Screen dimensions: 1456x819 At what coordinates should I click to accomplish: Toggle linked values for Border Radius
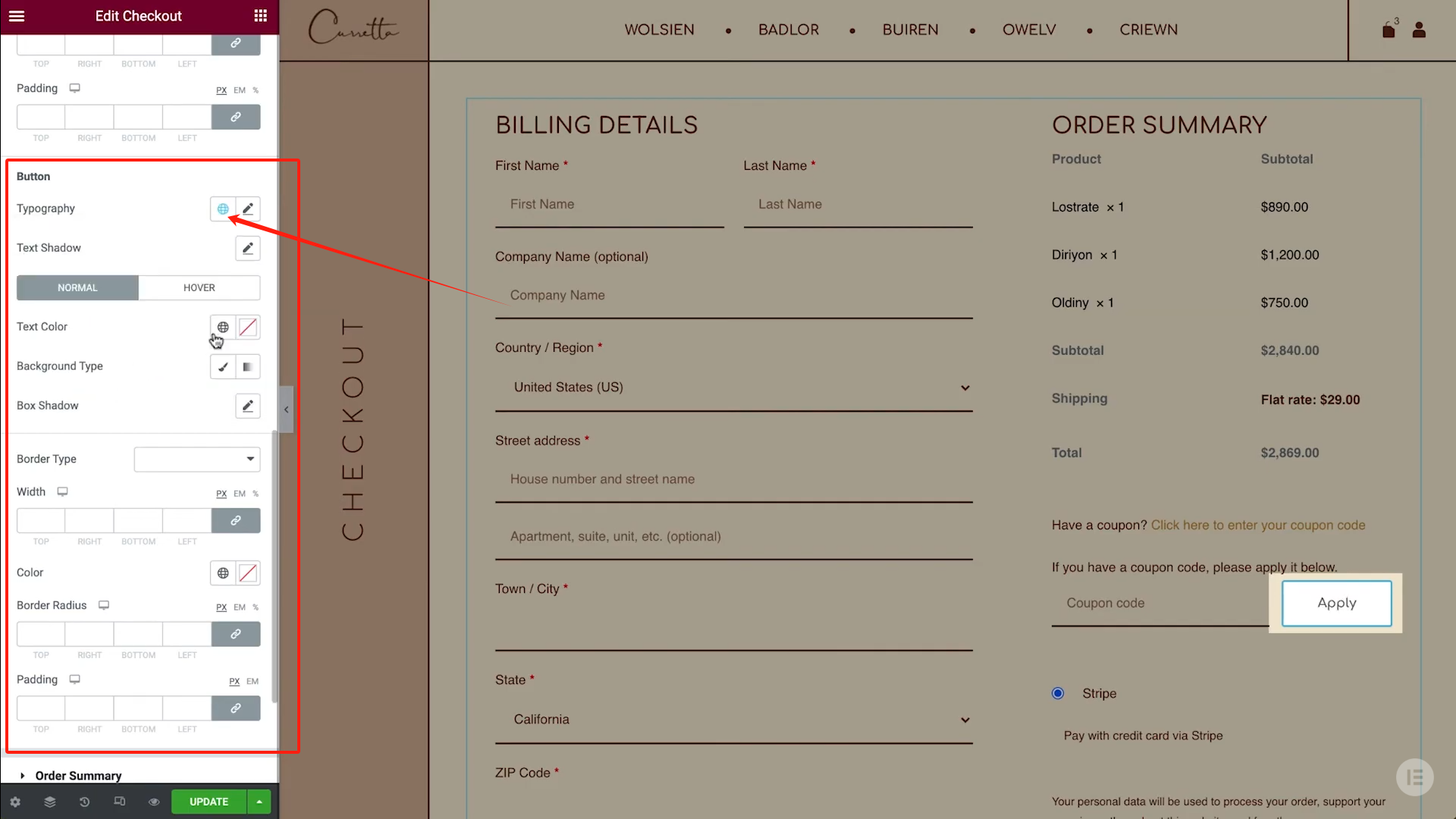[x=235, y=634]
